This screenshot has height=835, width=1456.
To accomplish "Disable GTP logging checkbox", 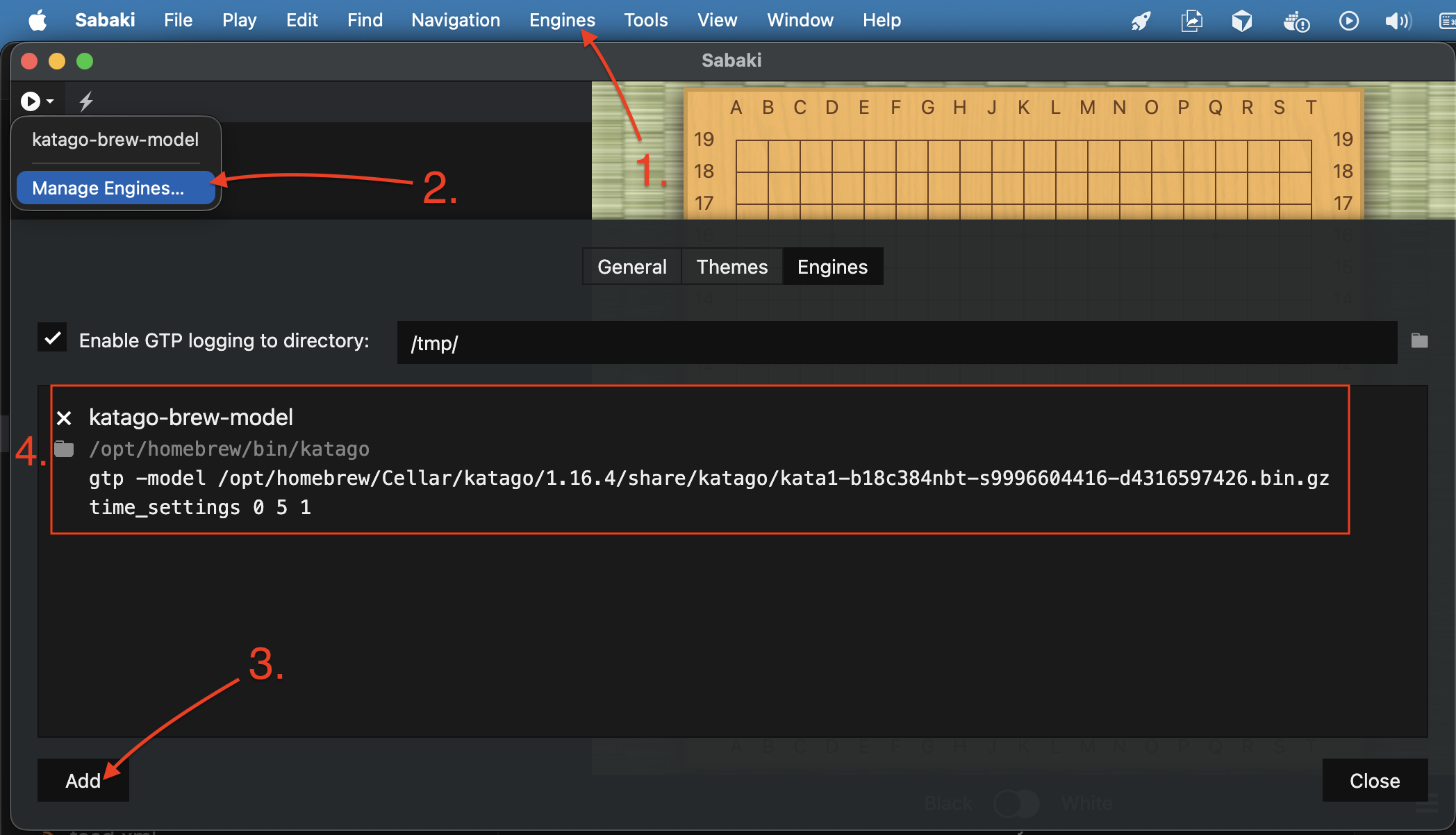I will click(x=52, y=338).
